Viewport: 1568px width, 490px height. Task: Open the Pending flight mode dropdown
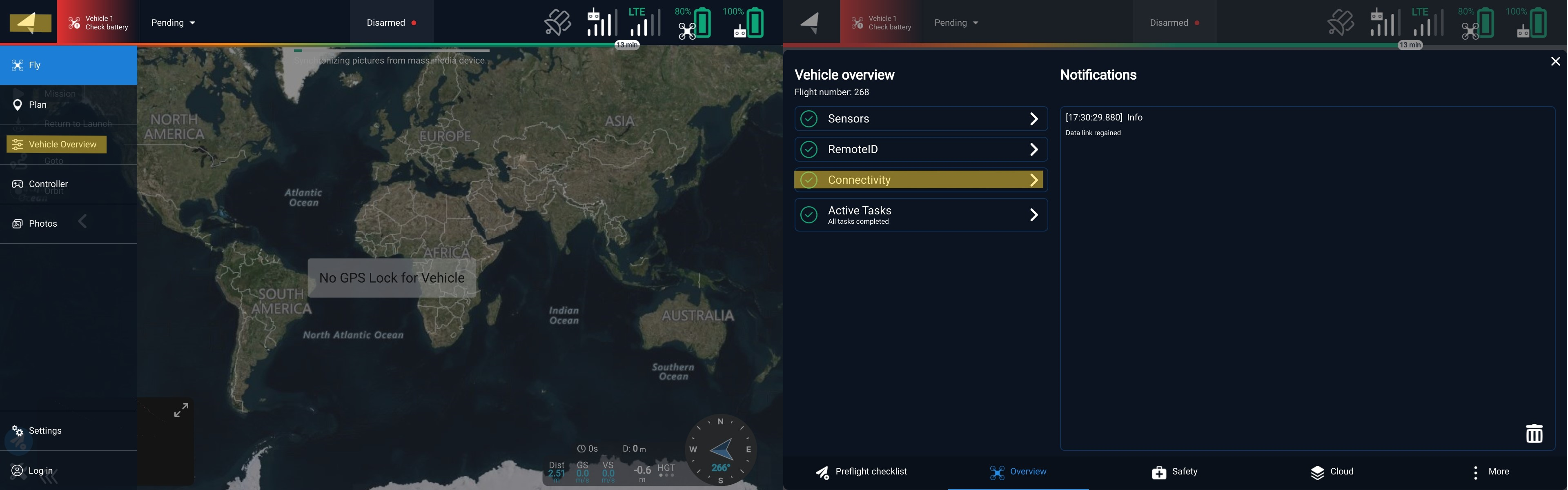click(173, 22)
